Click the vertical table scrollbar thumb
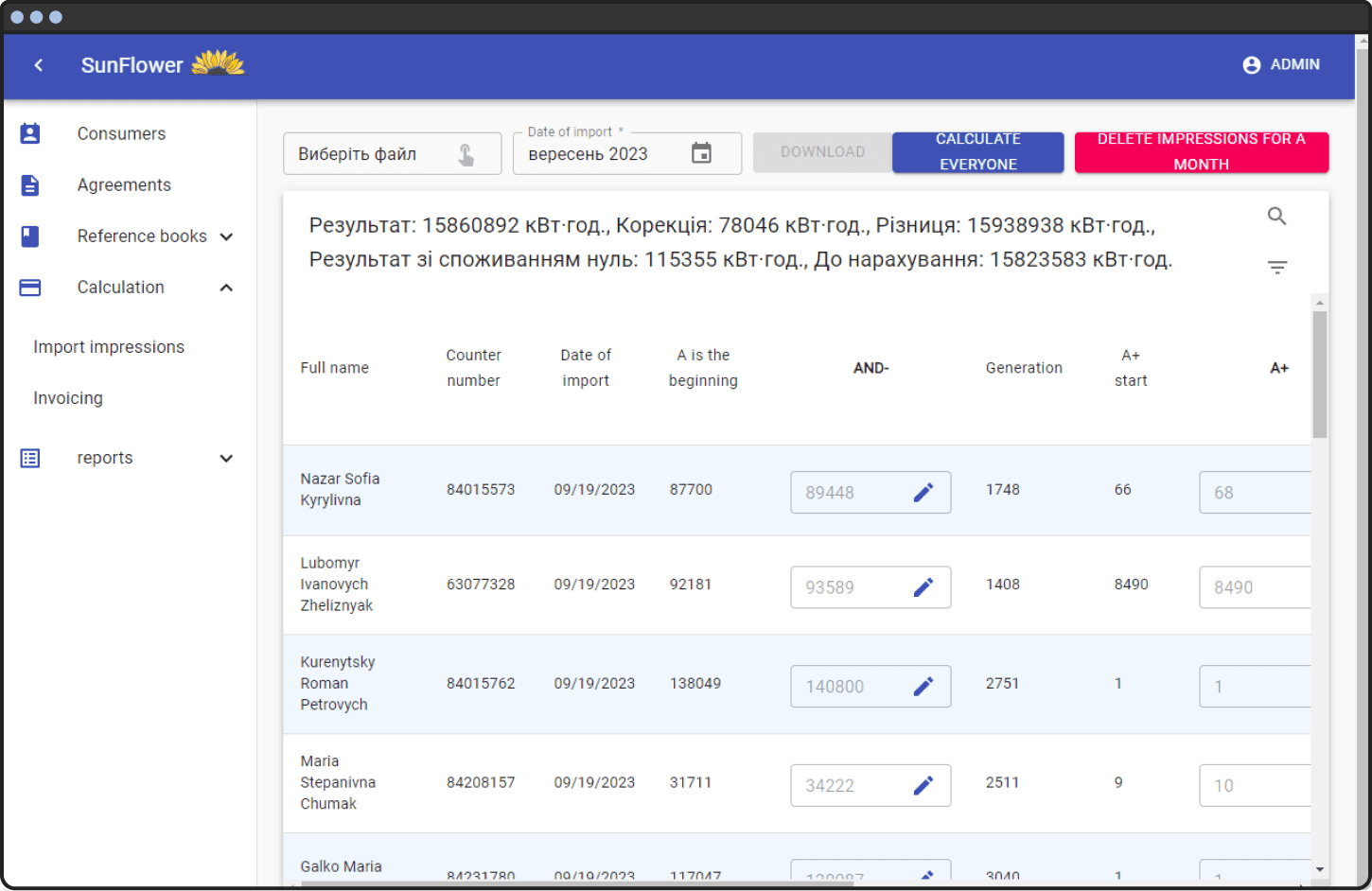The image size is (1372, 891). (x=1319, y=374)
